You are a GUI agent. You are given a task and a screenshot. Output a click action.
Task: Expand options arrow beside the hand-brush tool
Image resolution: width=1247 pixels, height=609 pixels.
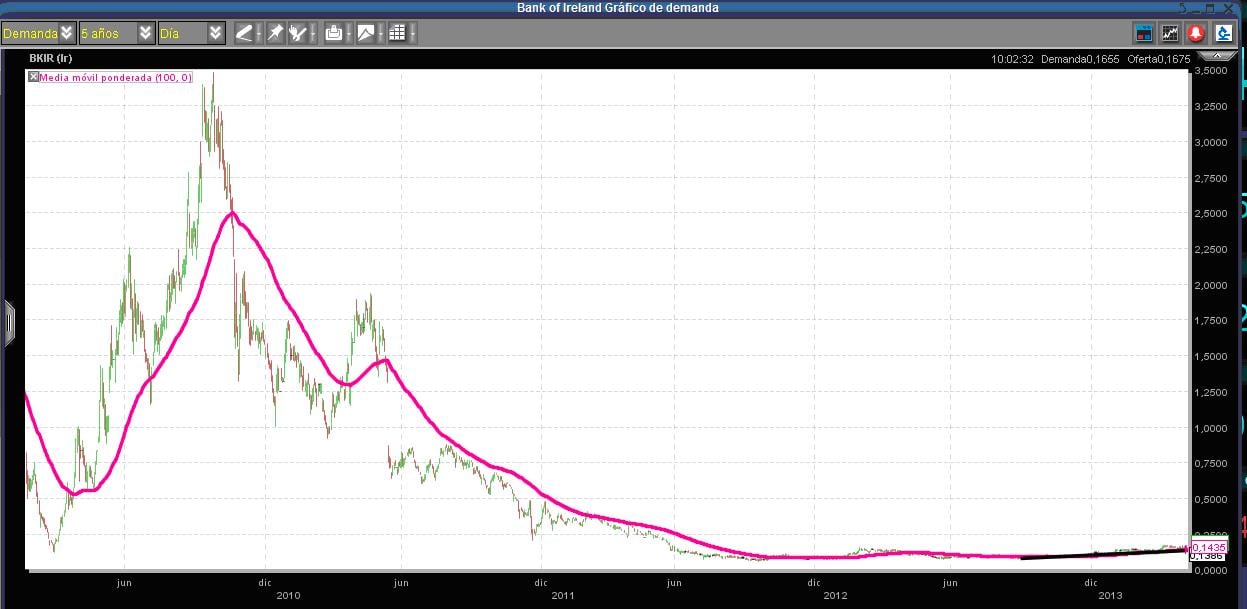coord(313,33)
